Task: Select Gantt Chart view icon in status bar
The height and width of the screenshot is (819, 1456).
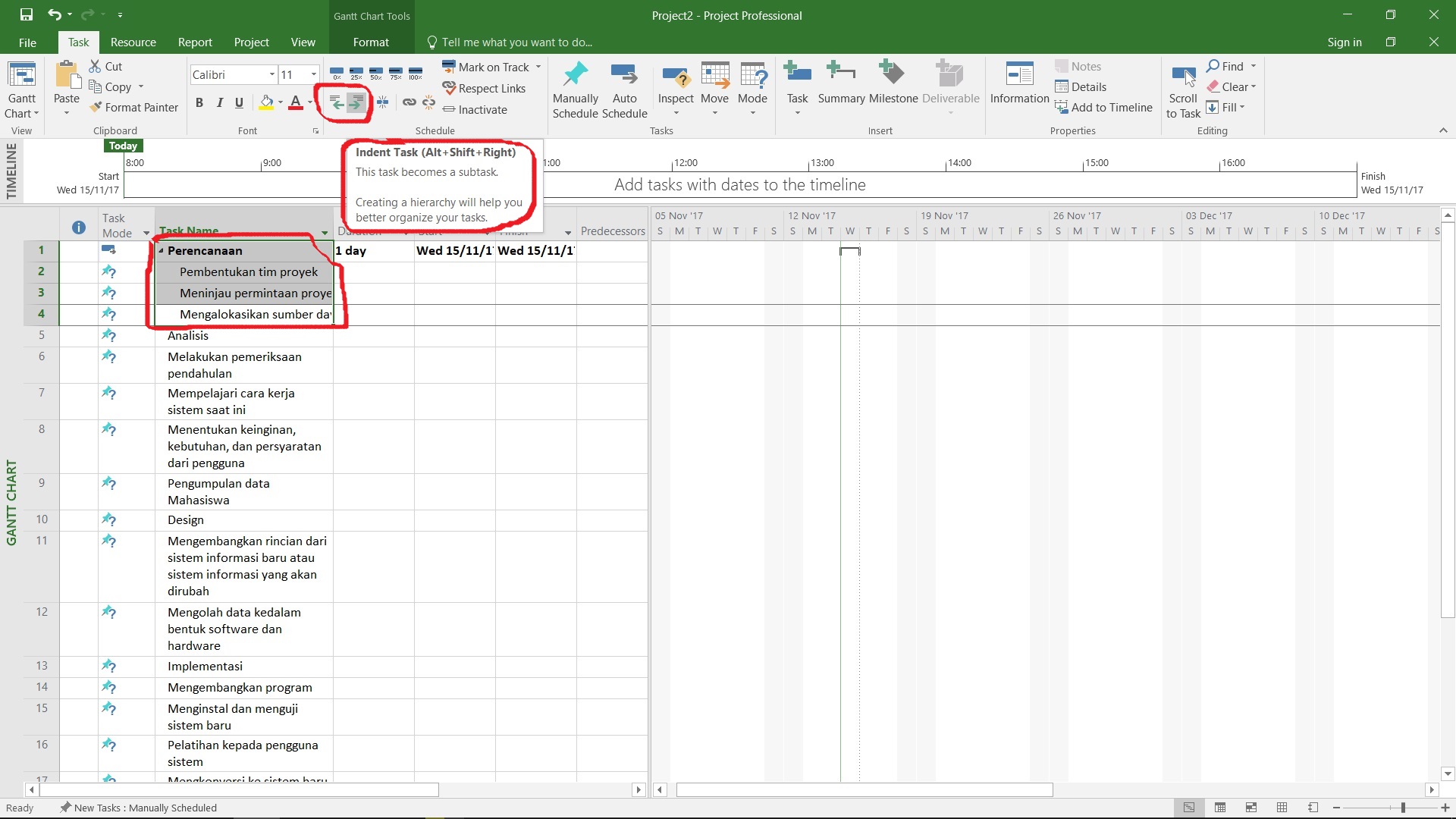Action: click(1189, 808)
